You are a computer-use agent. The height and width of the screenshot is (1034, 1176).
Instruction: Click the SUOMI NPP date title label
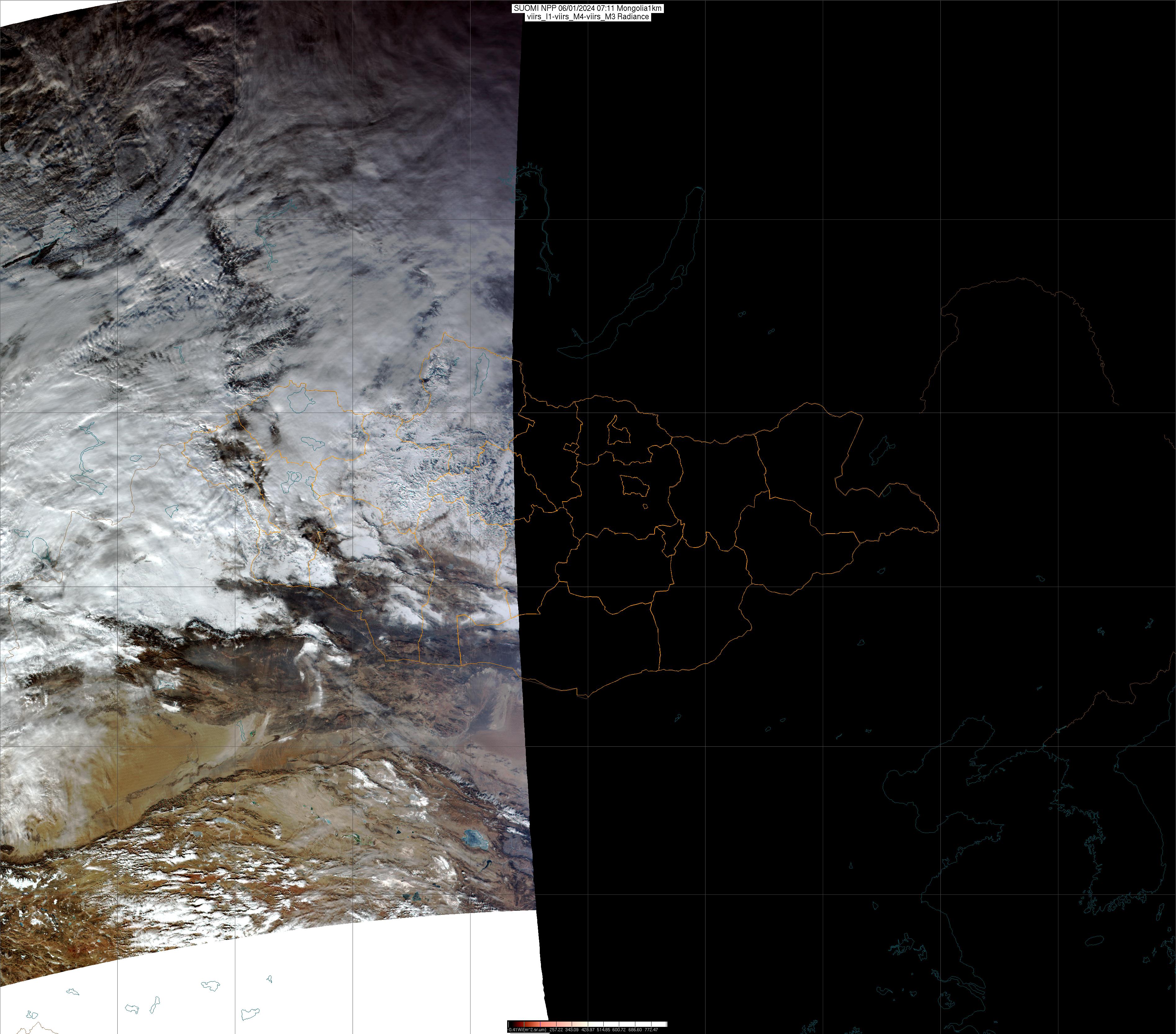point(588,8)
